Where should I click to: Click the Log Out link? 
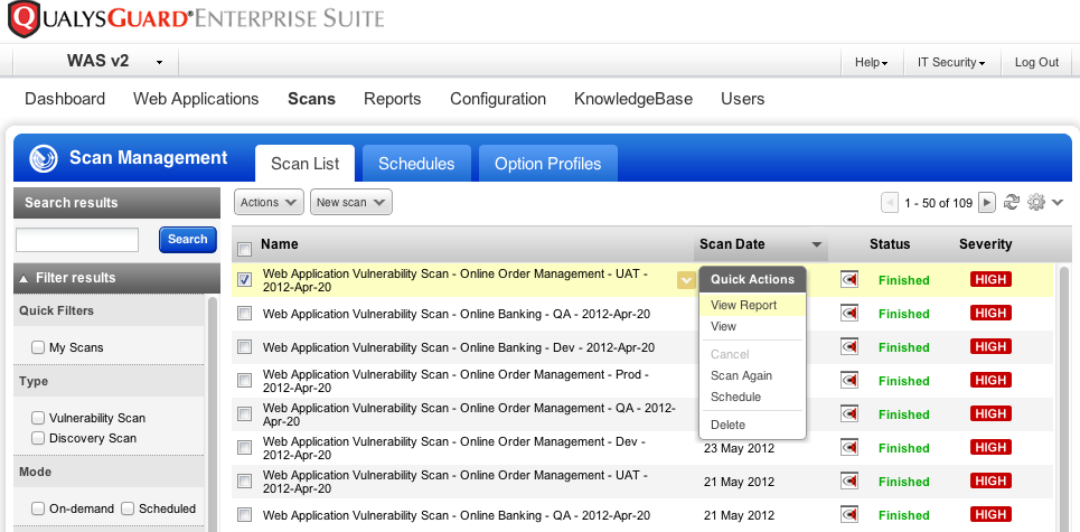pyautogui.click(x=1036, y=62)
